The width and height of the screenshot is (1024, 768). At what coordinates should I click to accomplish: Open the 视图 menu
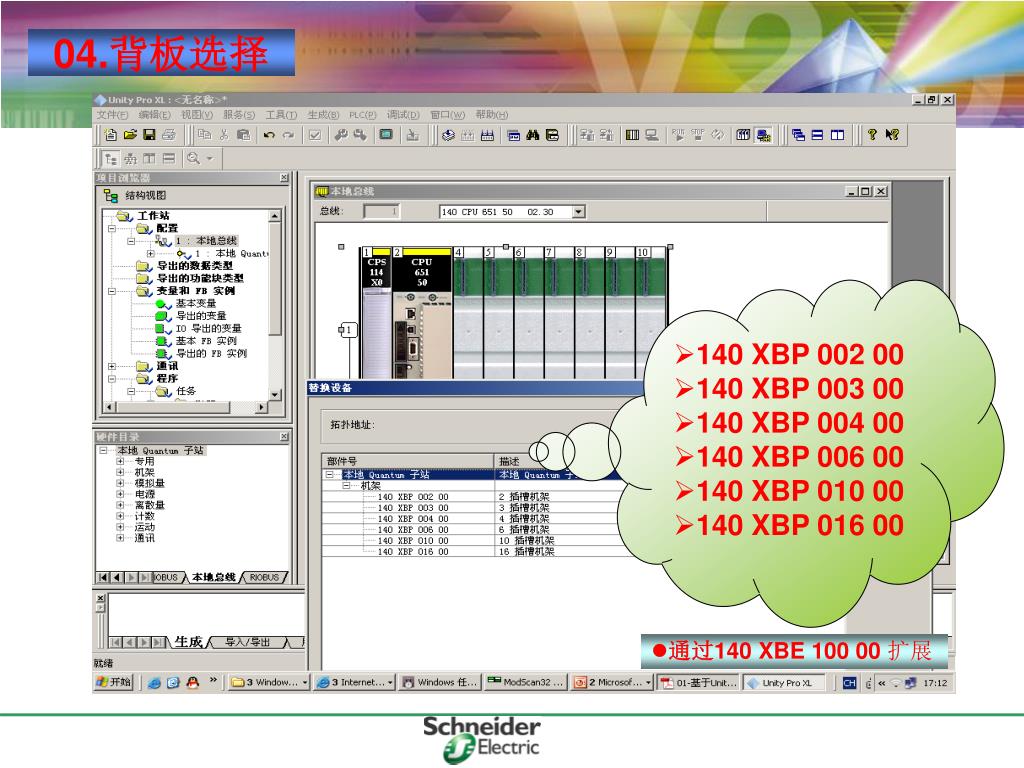point(197,115)
